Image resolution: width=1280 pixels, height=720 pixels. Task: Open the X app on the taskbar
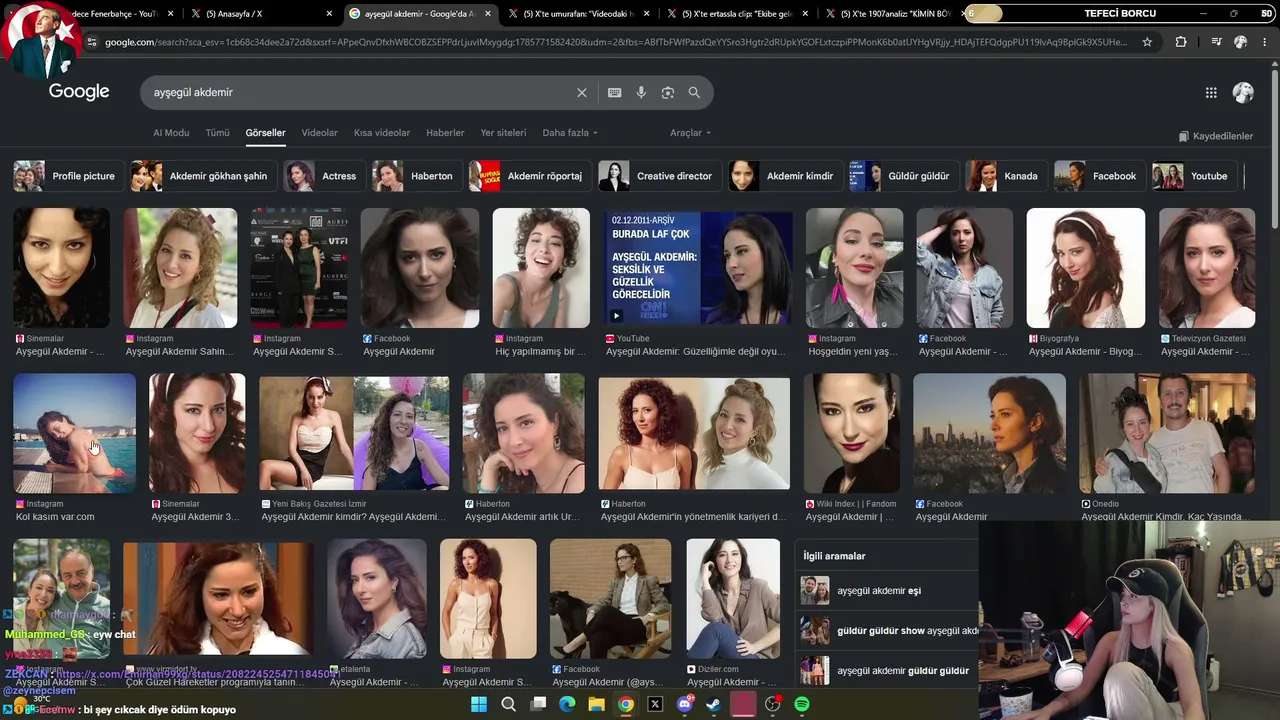tap(655, 704)
